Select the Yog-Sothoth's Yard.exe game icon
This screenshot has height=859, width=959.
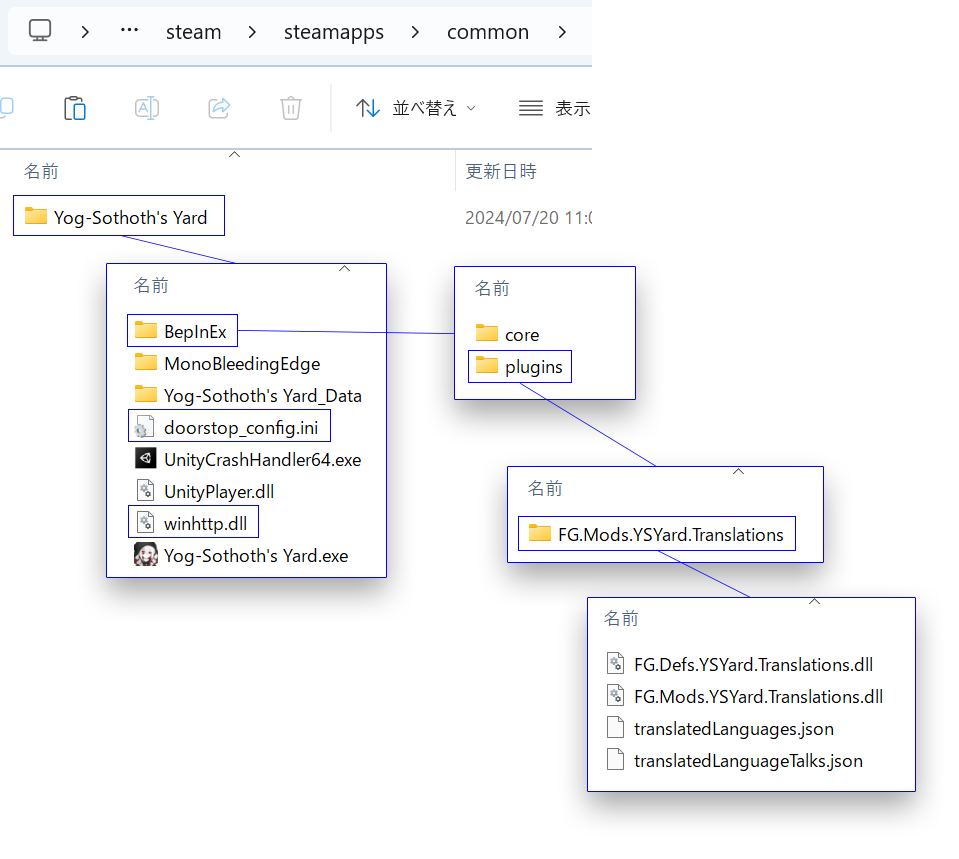pyautogui.click(x=146, y=554)
